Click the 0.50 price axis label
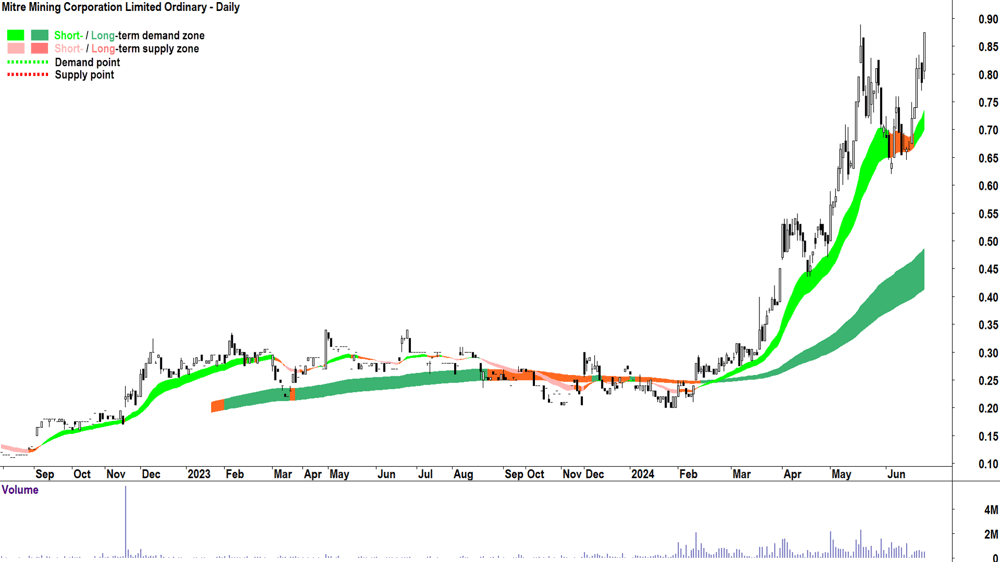 point(988,242)
